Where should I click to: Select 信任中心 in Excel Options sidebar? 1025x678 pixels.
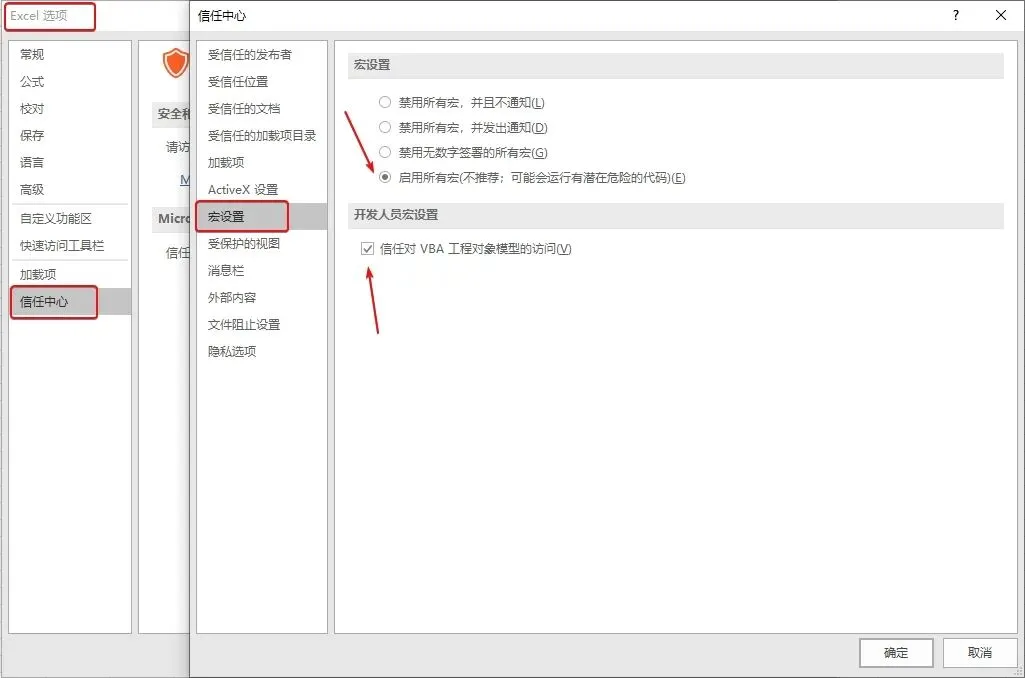tap(70, 301)
